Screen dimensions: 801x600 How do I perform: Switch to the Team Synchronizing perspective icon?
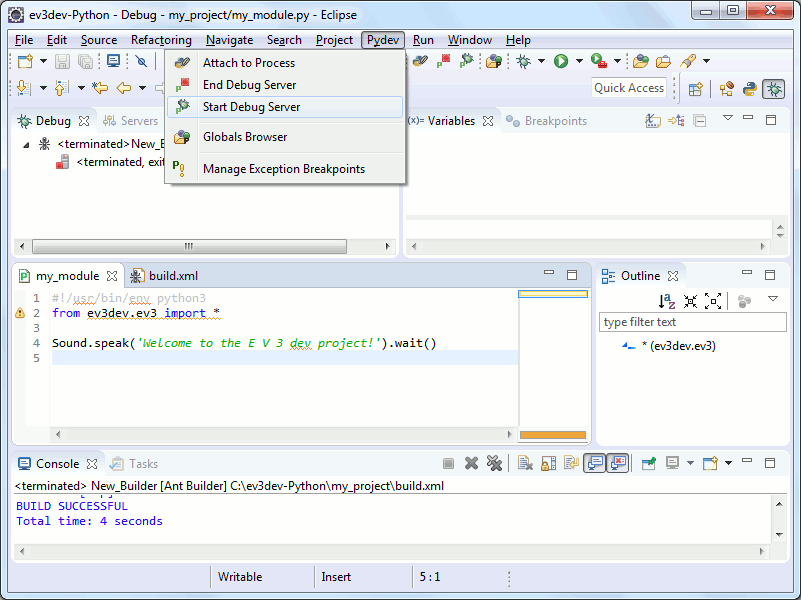pyautogui.click(x=726, y=89)
